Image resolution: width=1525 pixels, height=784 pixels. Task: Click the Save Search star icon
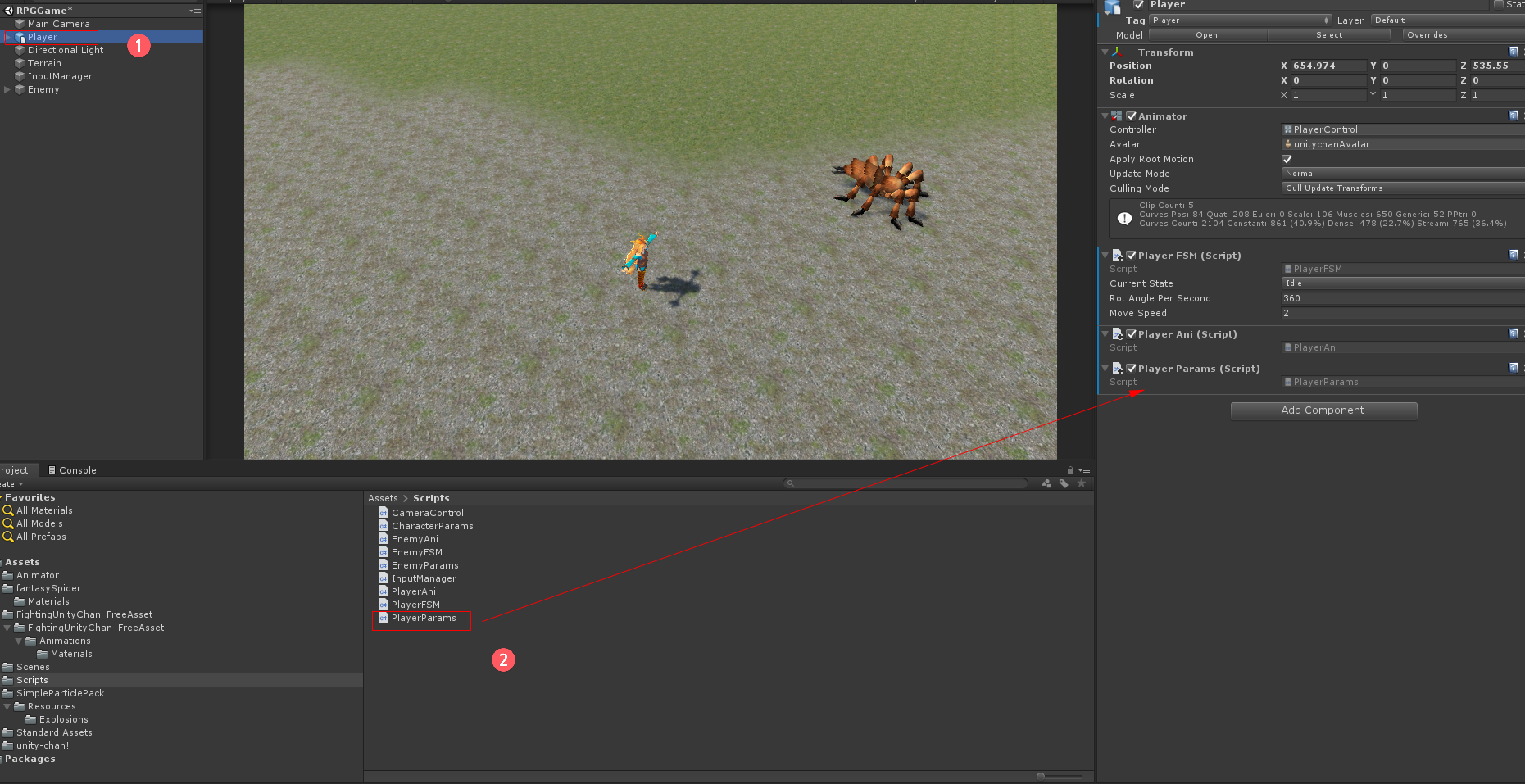[x=1082, y=483]
